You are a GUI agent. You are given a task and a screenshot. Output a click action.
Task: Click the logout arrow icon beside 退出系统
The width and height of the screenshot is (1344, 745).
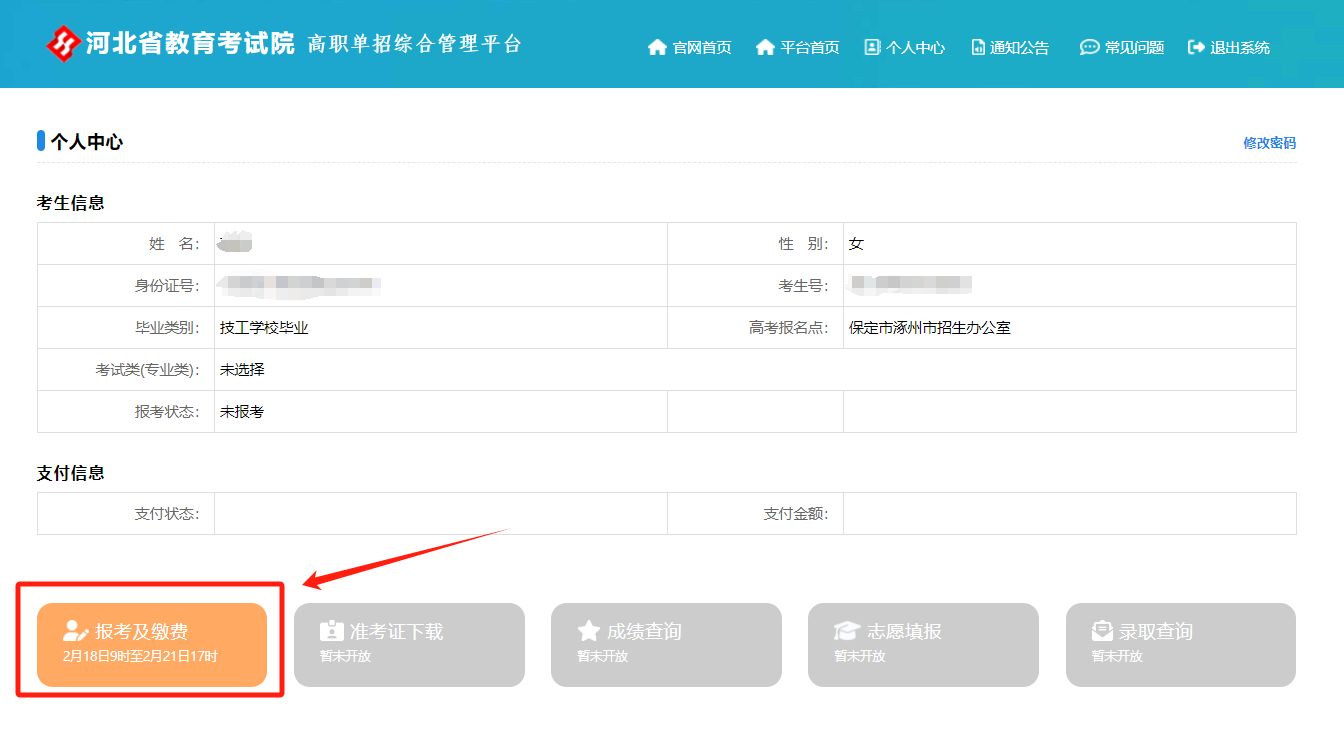tap(1196, 47)
